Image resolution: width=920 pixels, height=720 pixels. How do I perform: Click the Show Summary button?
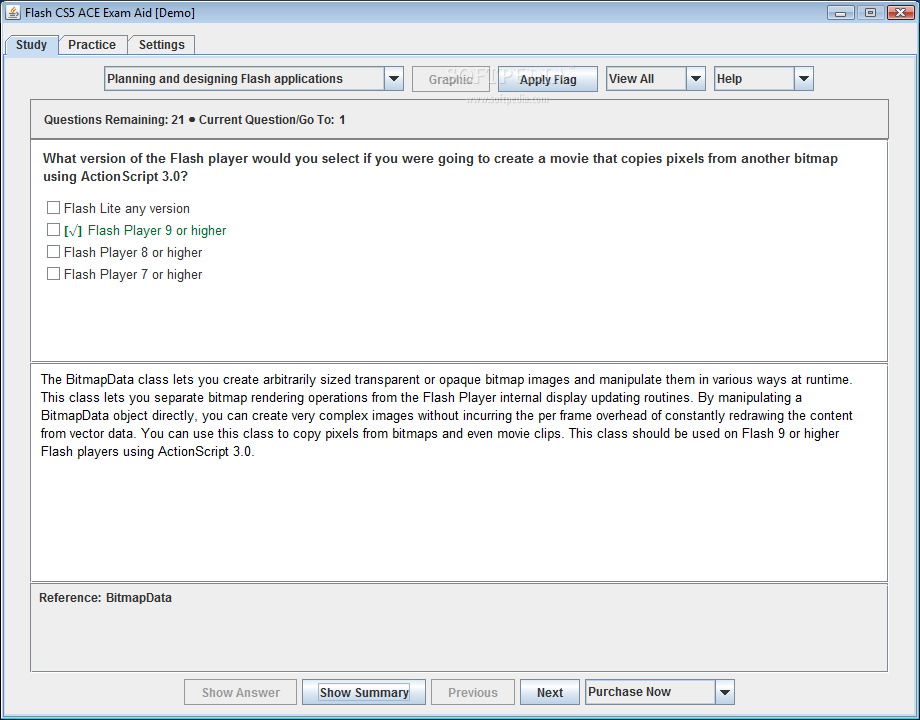click(x=364, y=692)
